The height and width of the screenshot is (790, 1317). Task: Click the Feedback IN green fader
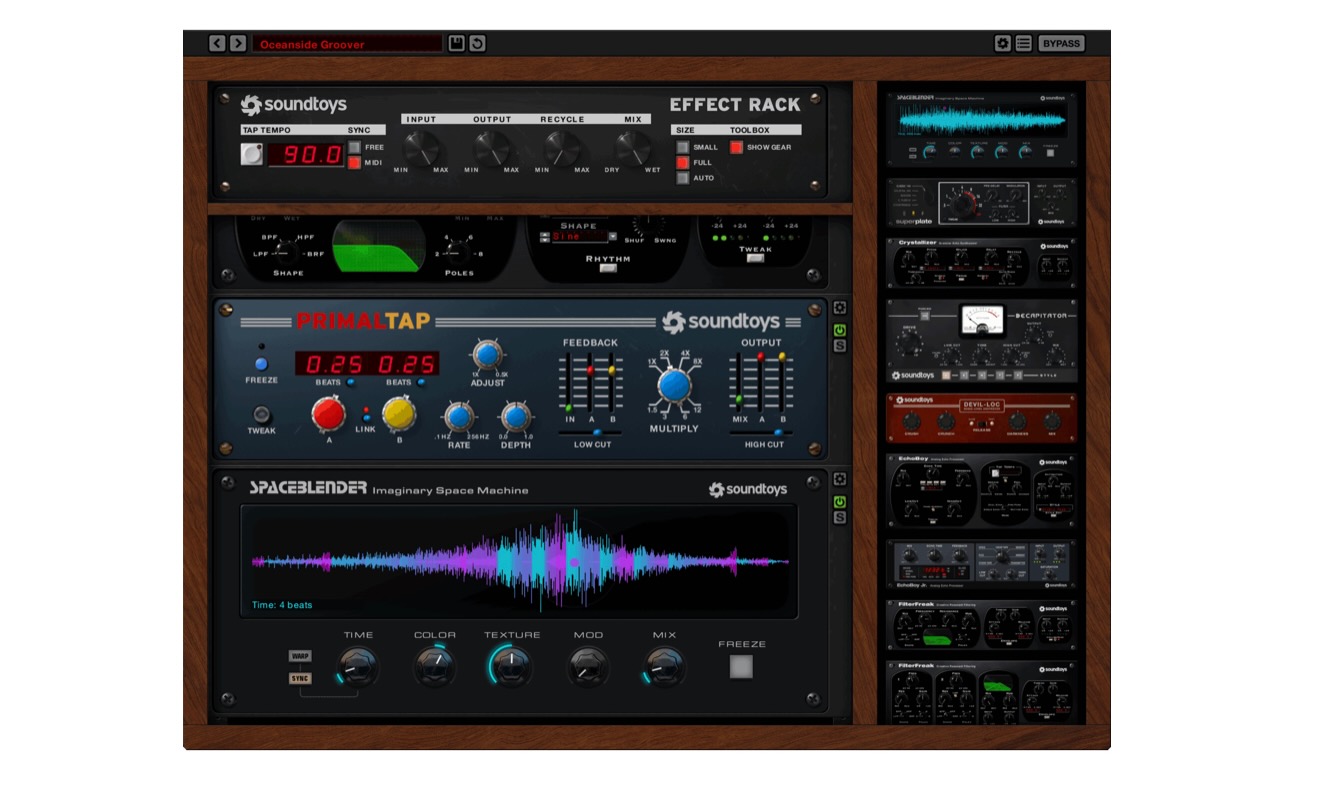click(570, 407)
